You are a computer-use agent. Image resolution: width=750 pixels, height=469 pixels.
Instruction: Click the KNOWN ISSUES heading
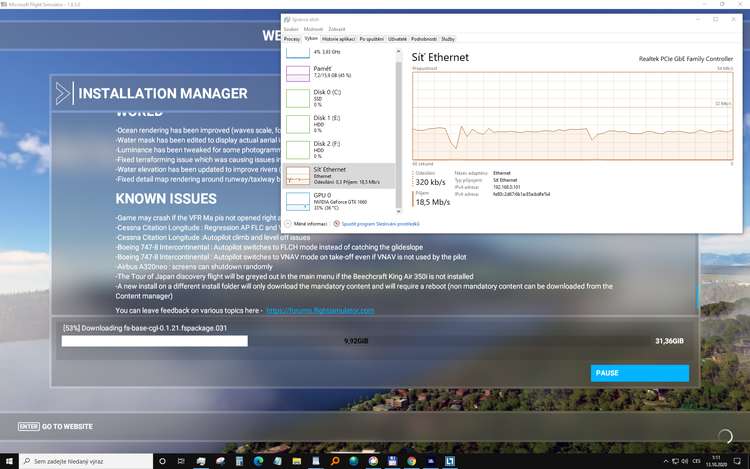(166, 199)
